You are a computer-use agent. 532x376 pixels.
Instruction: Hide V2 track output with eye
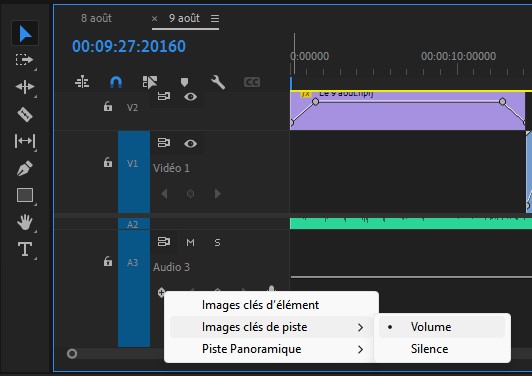point(190,97)
